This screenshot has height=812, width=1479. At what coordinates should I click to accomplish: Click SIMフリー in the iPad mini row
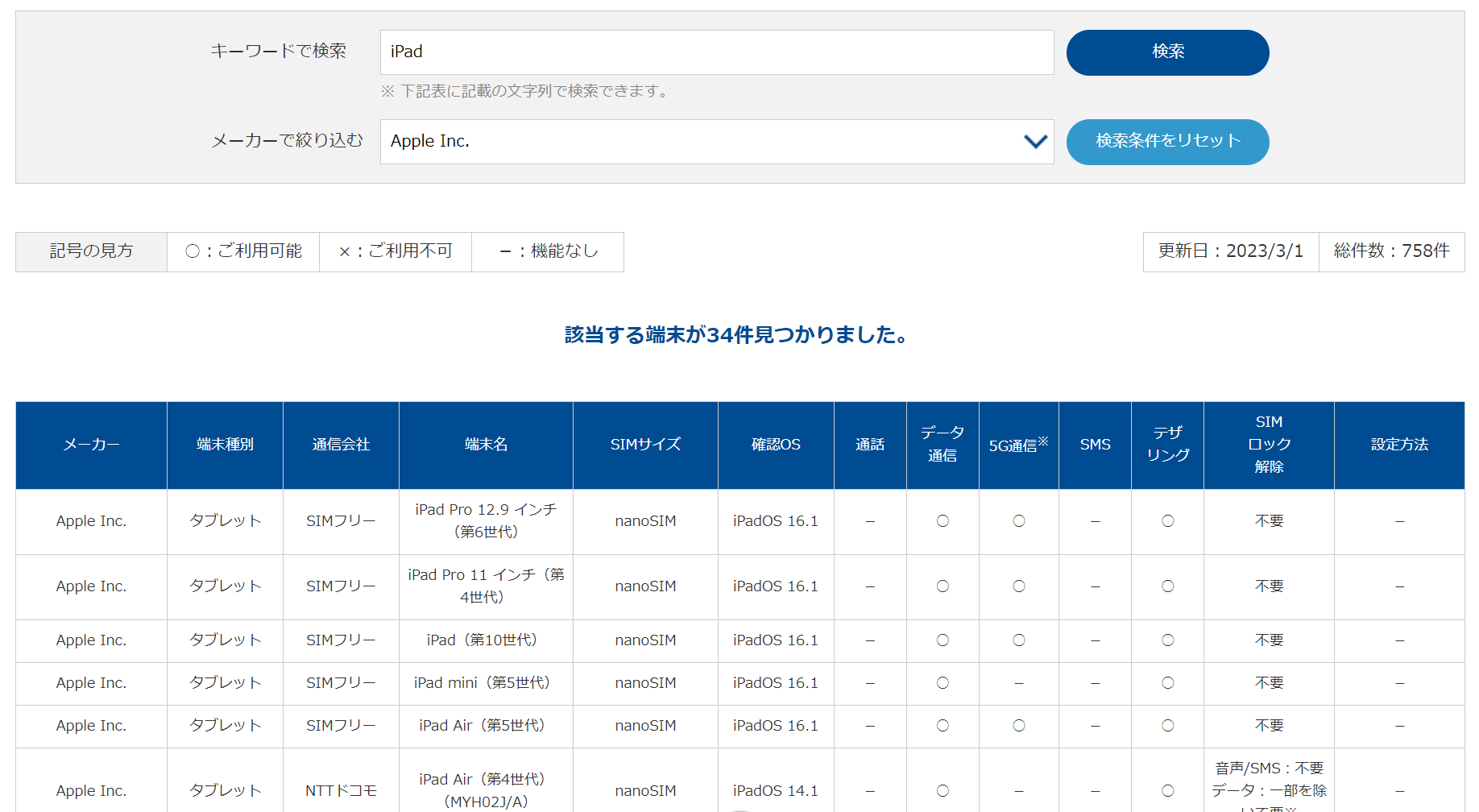341,683
